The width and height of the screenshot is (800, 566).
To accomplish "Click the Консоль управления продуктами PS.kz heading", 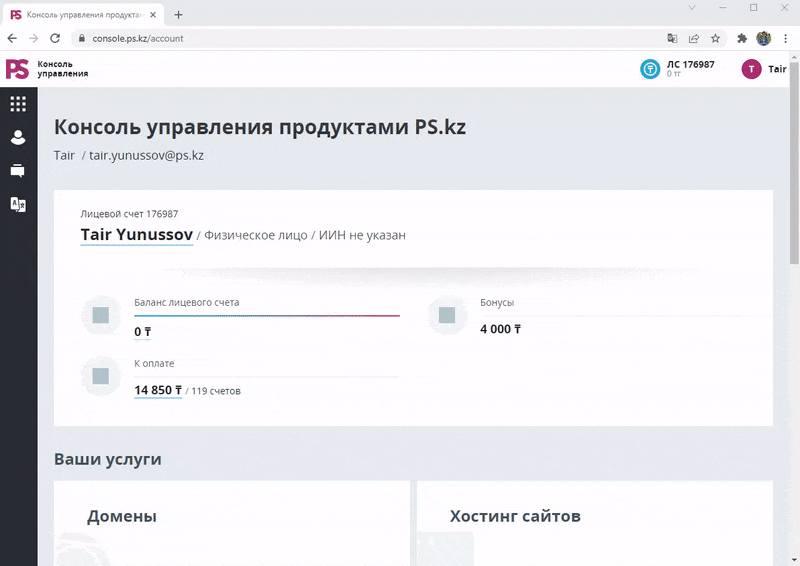I will pos(260,127).
